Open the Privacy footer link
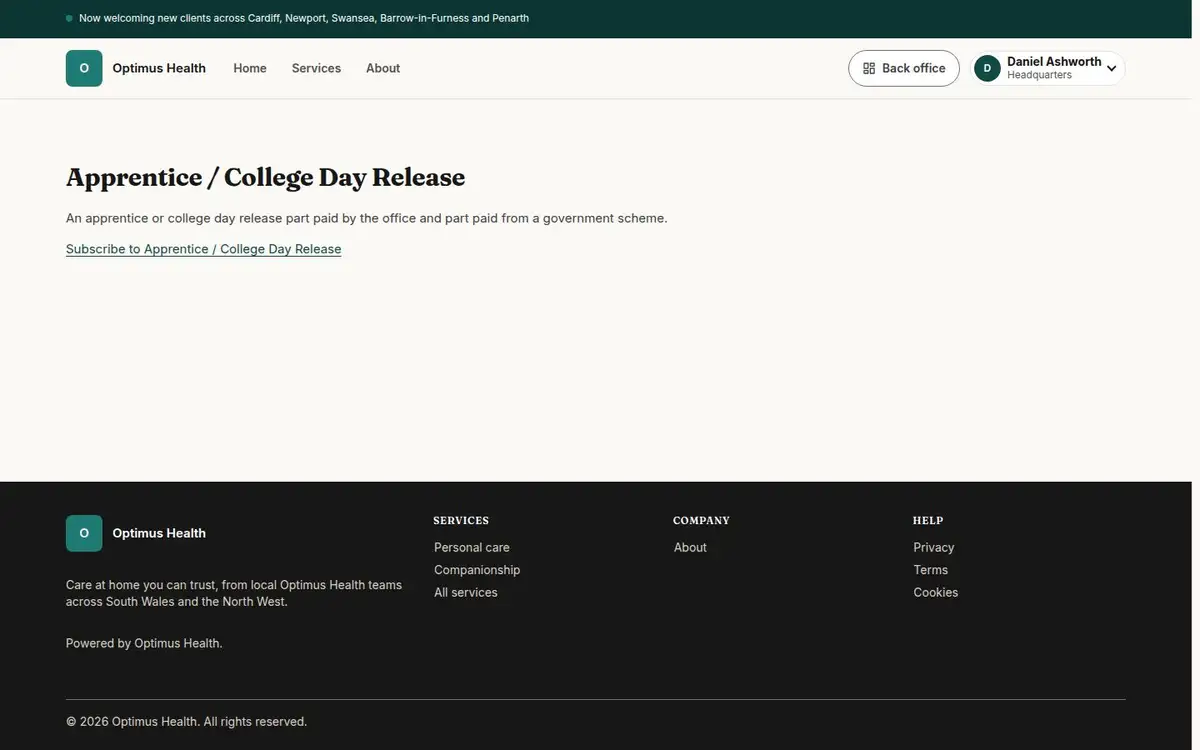1200x750 pixels. (934, 547)
